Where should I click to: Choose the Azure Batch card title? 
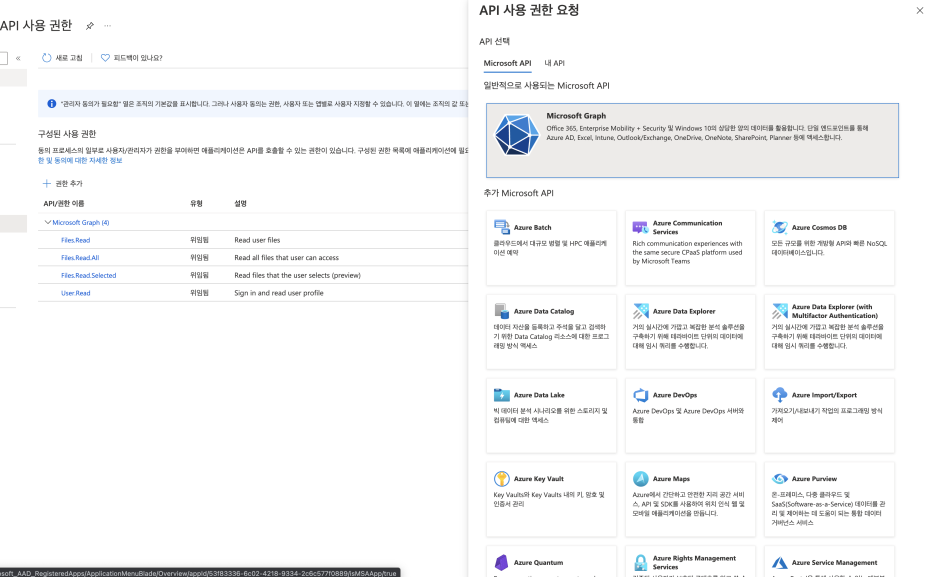point(532,227)
